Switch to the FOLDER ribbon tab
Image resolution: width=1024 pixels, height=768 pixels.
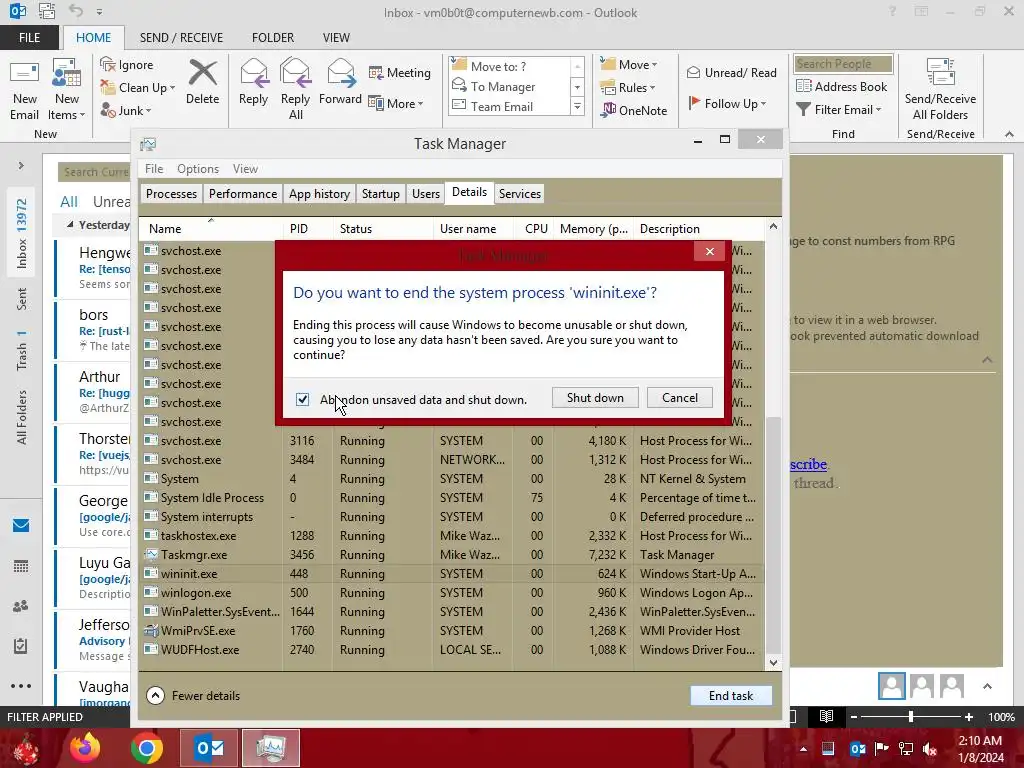pyautogui.click(x=273, y=38)
